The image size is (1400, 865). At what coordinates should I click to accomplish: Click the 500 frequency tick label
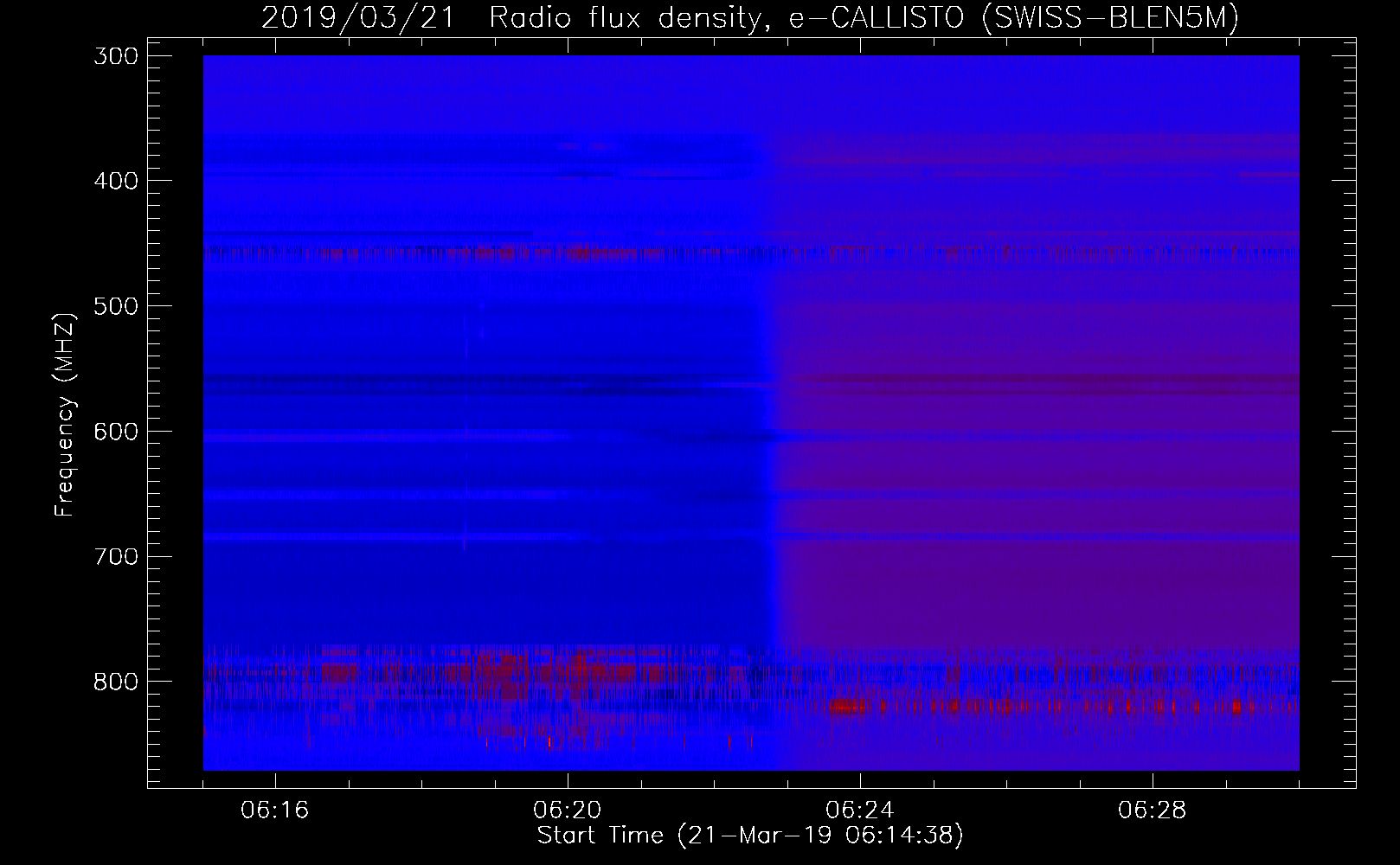[114, 306]
